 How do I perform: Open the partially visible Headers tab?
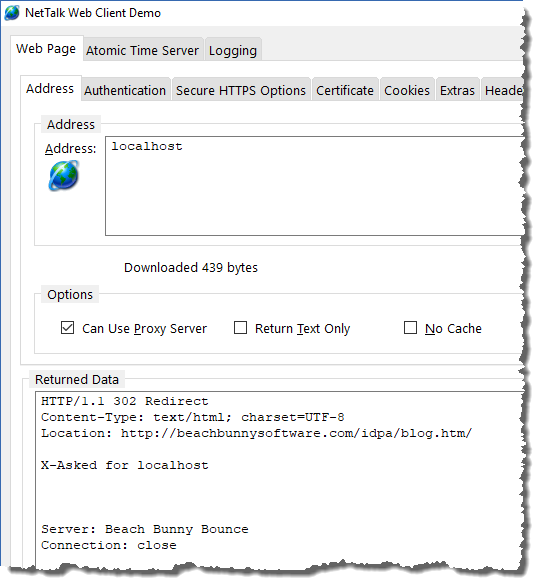(x=503, y=90)
